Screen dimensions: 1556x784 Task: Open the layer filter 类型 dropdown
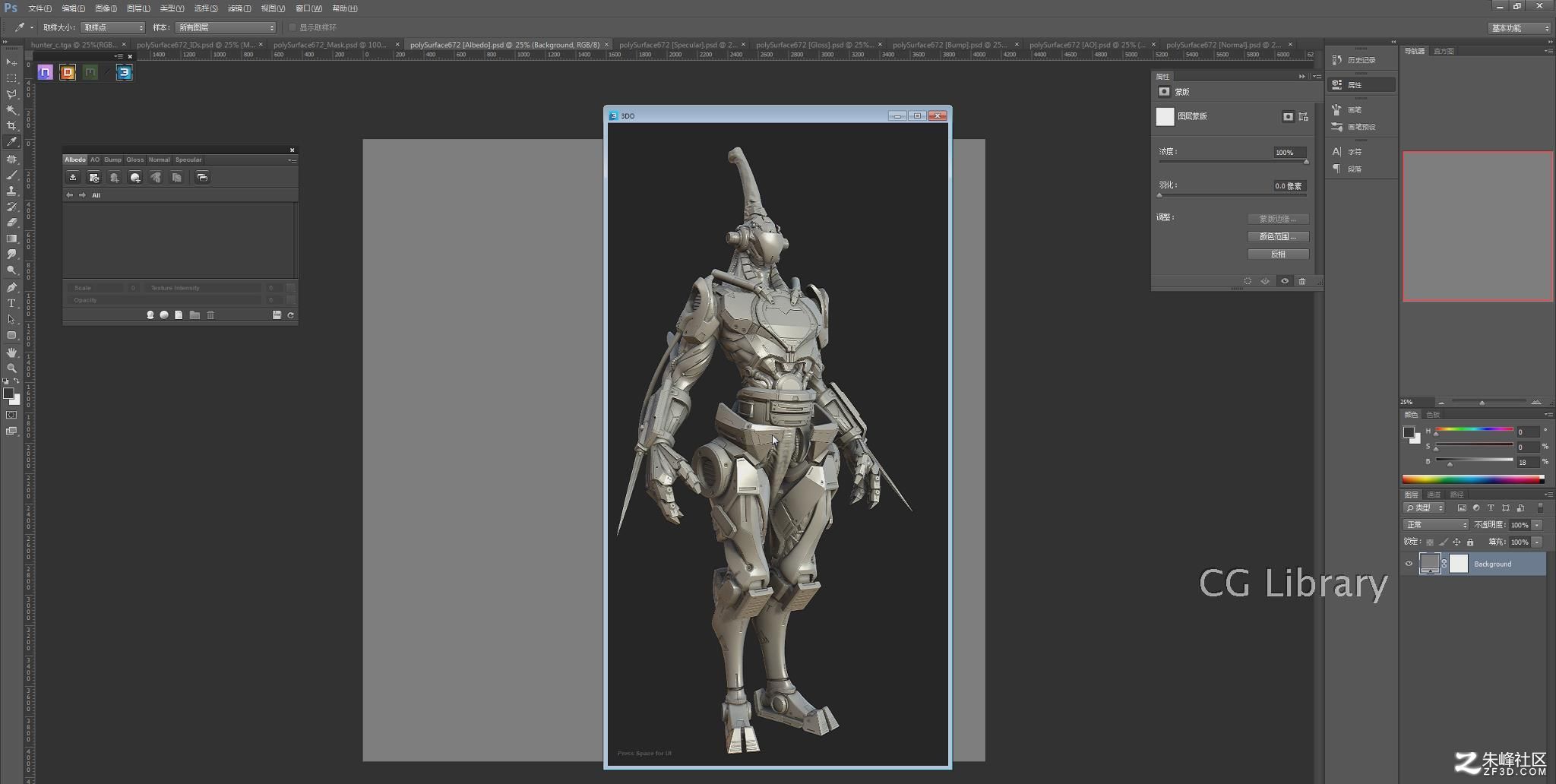click(x=1425, y=508)
